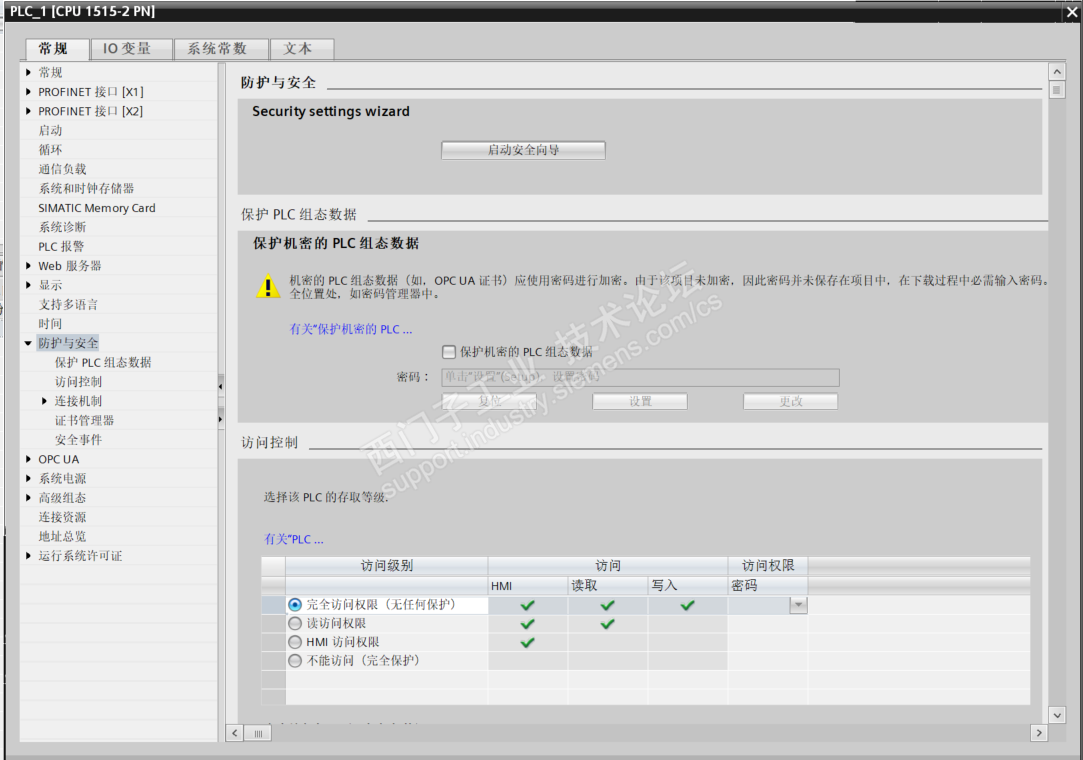Click the vertical scrollbar thumb

click(x=1057, y=90)
